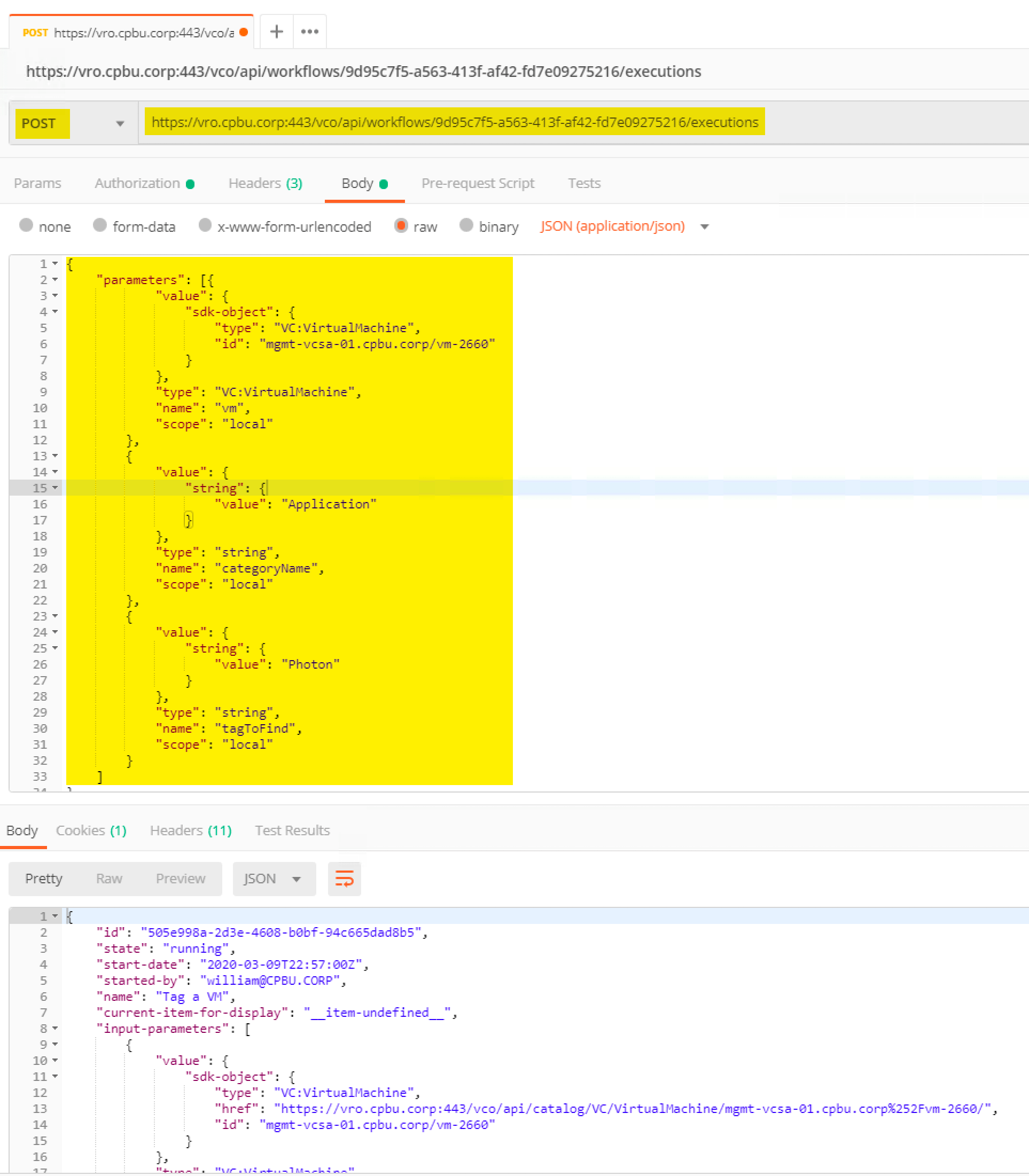Open a new request tab with plus icon
The width and height of the screenshot is (1029, 1176).
(x=276, y=32)
